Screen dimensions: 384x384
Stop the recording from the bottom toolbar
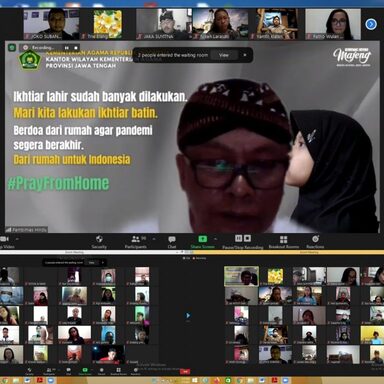point(247,238)
